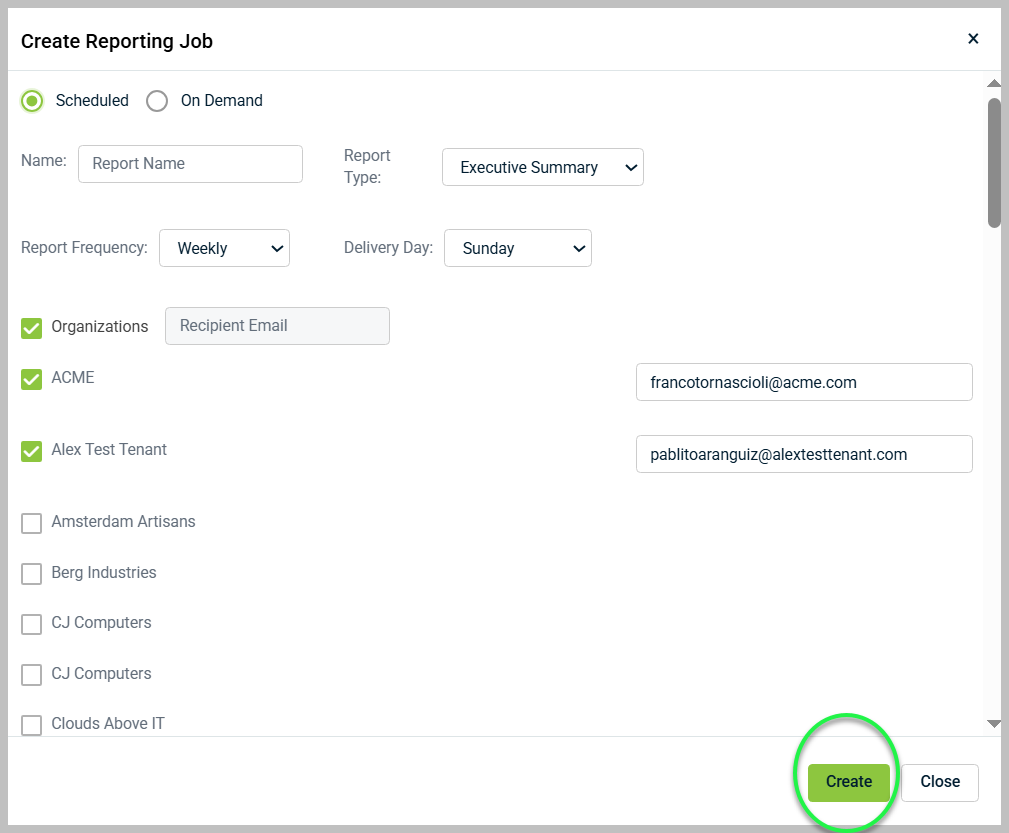Choose the On Demand option
The width and height of the screenshot is (1009, 833).
pyautogui.click(x=157, y=101)
